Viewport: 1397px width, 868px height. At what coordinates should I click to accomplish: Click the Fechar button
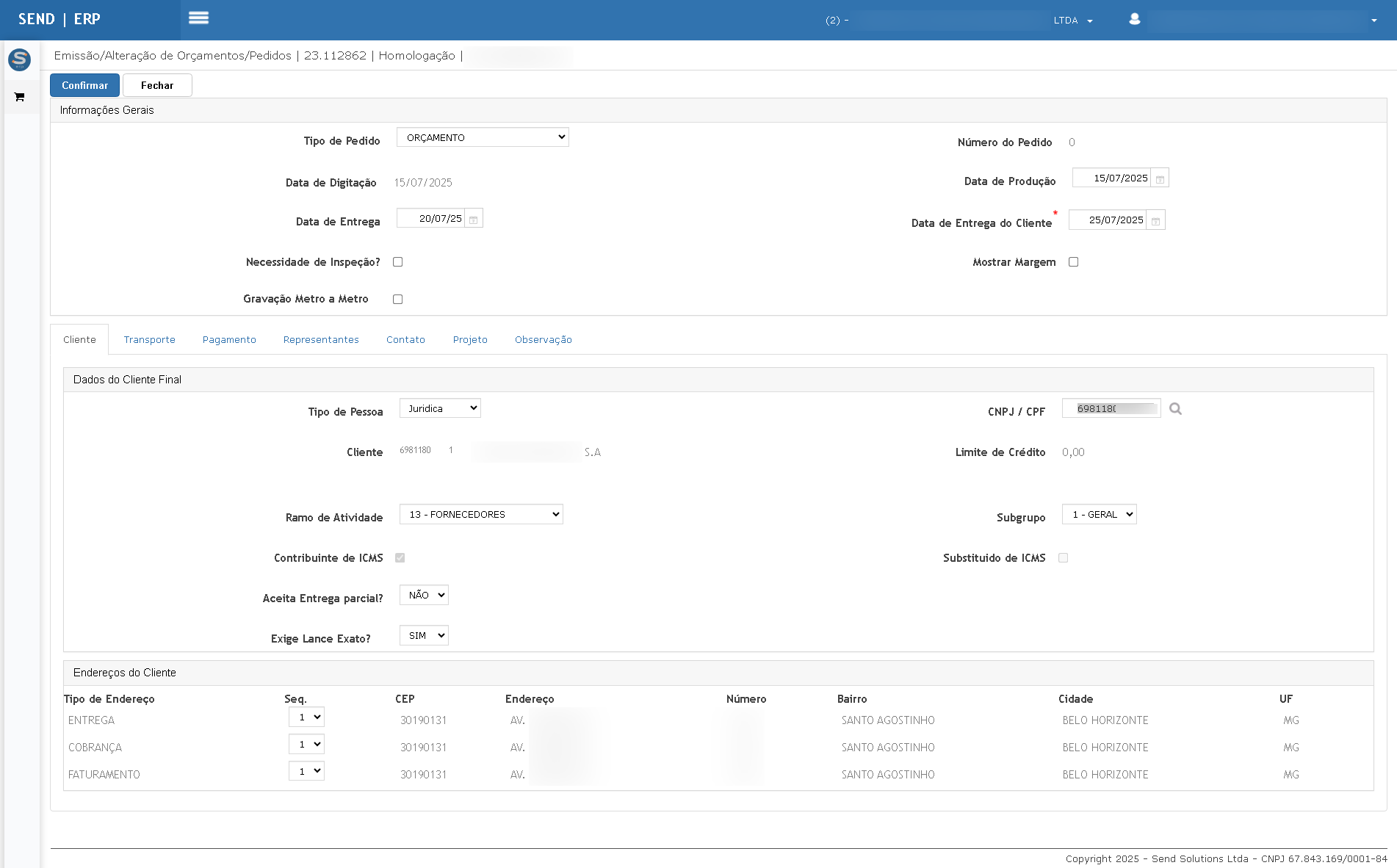tap(157, 85)
